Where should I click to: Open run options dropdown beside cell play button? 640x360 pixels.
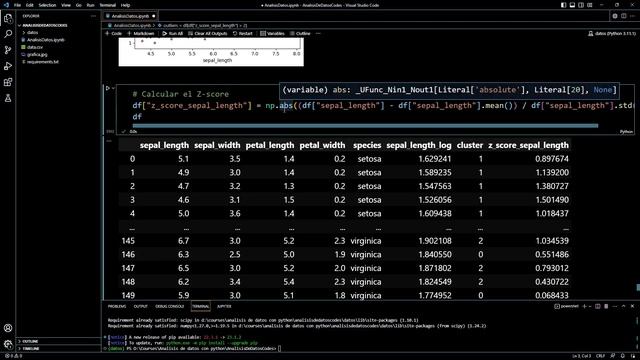click(113, 88)
